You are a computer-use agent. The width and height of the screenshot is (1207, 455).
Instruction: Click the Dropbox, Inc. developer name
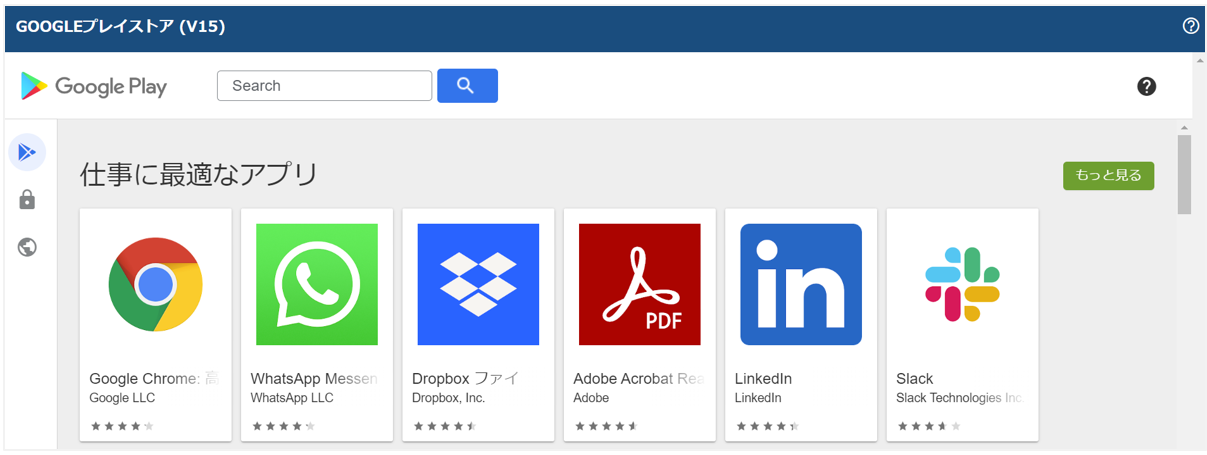(x=448, y=398)
